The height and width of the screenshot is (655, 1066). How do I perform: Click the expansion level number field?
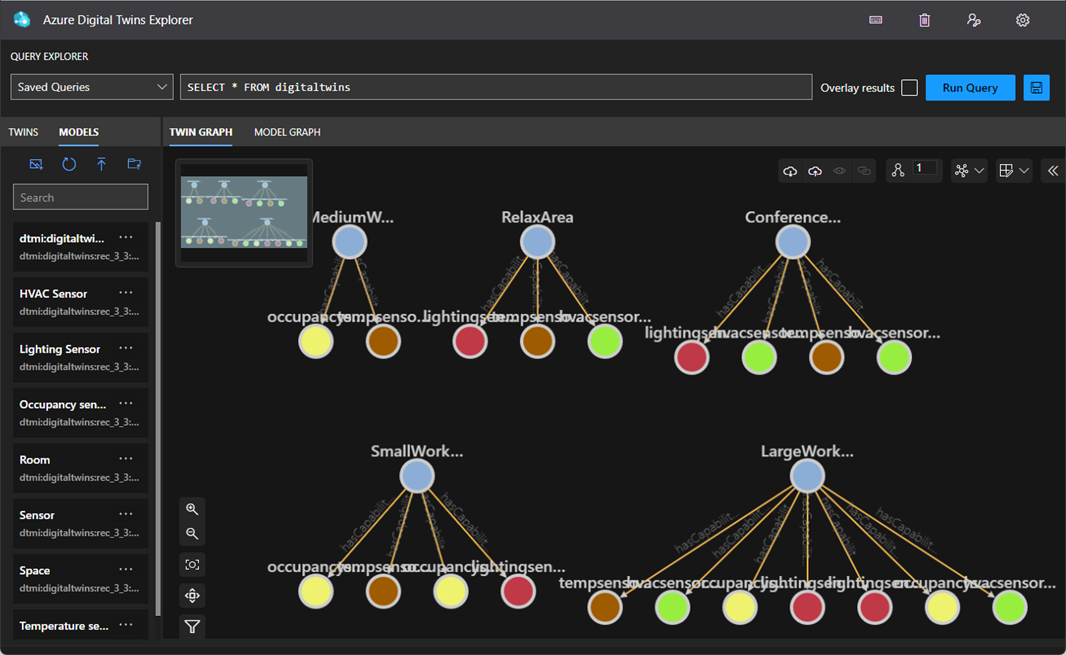925,169
